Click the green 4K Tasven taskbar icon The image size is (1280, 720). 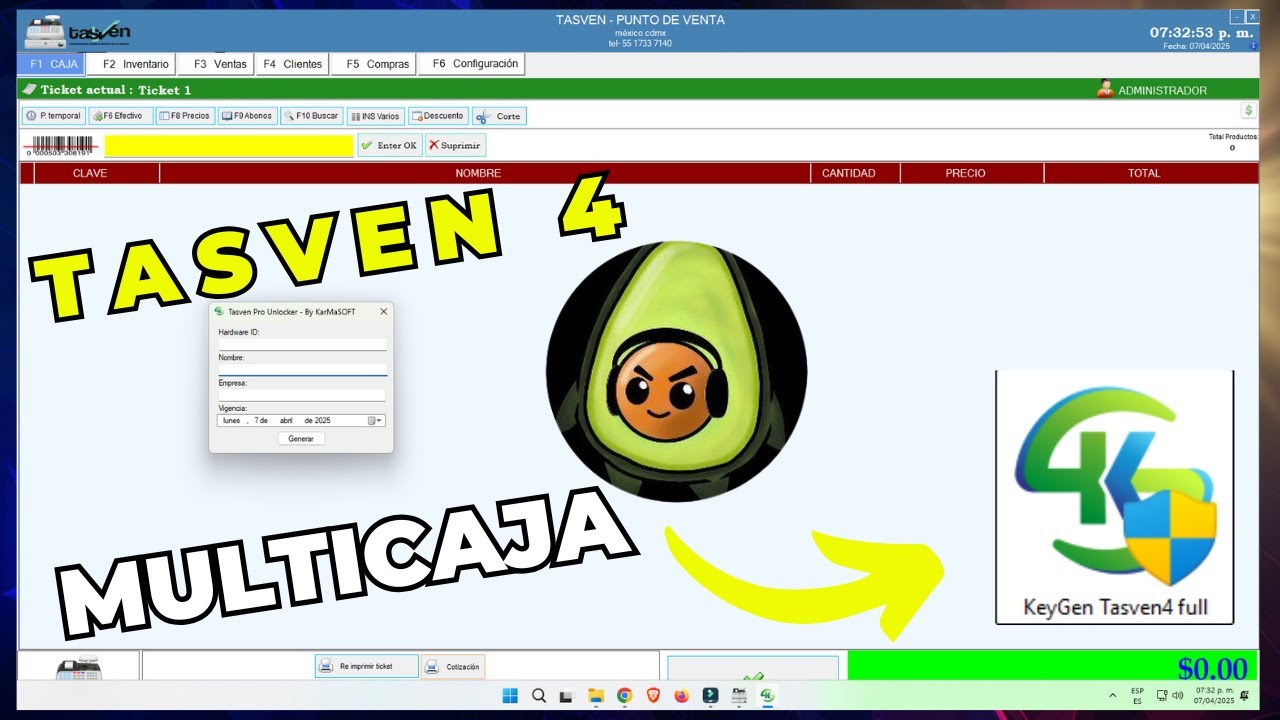768,695
